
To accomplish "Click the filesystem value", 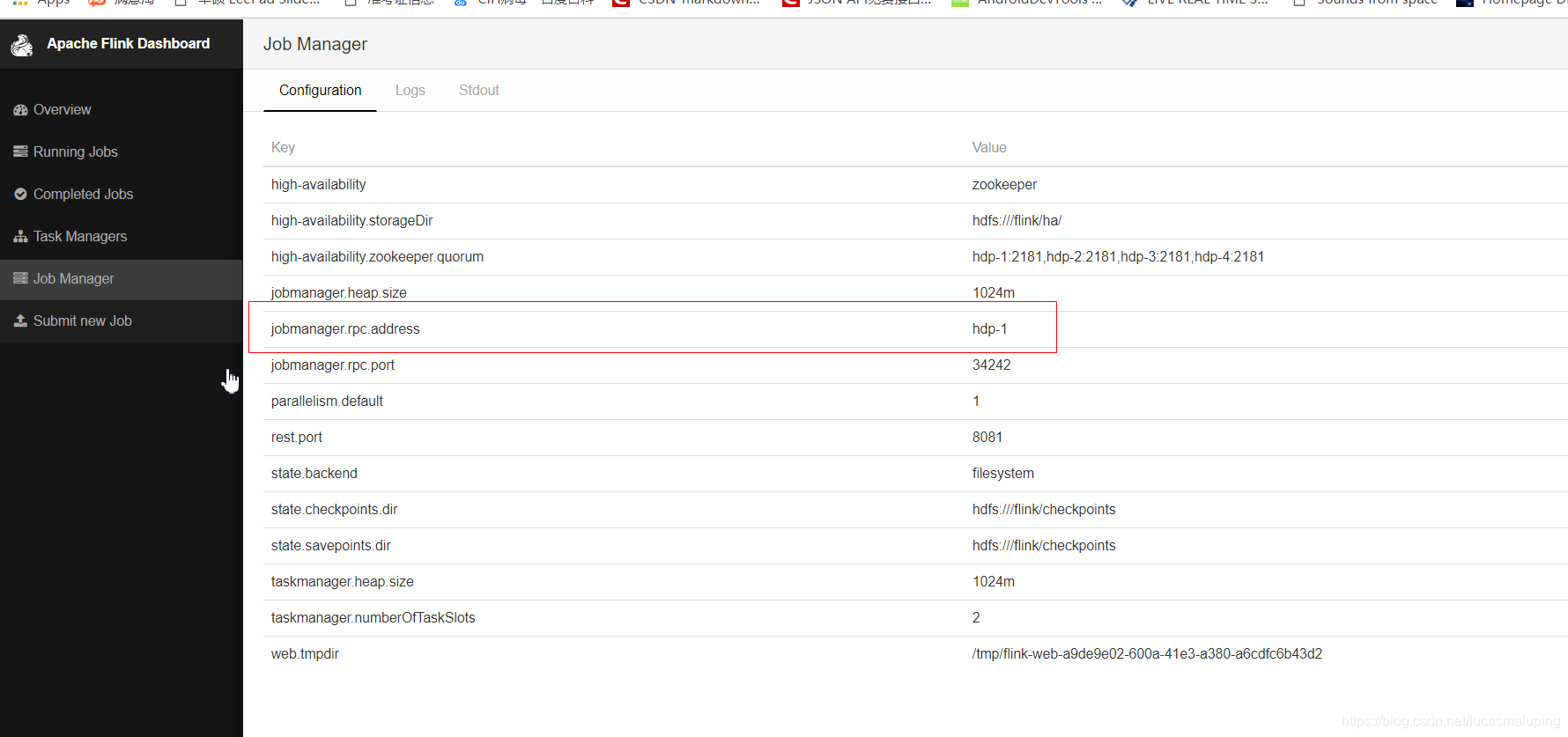I will point(1003,473).
